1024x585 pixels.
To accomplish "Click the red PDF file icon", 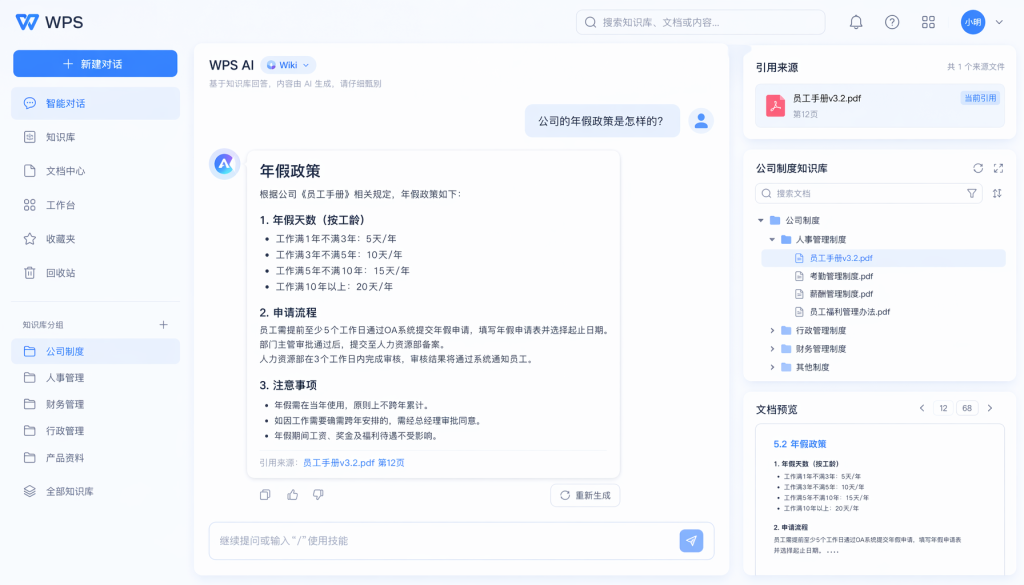I will pos(775,106).
